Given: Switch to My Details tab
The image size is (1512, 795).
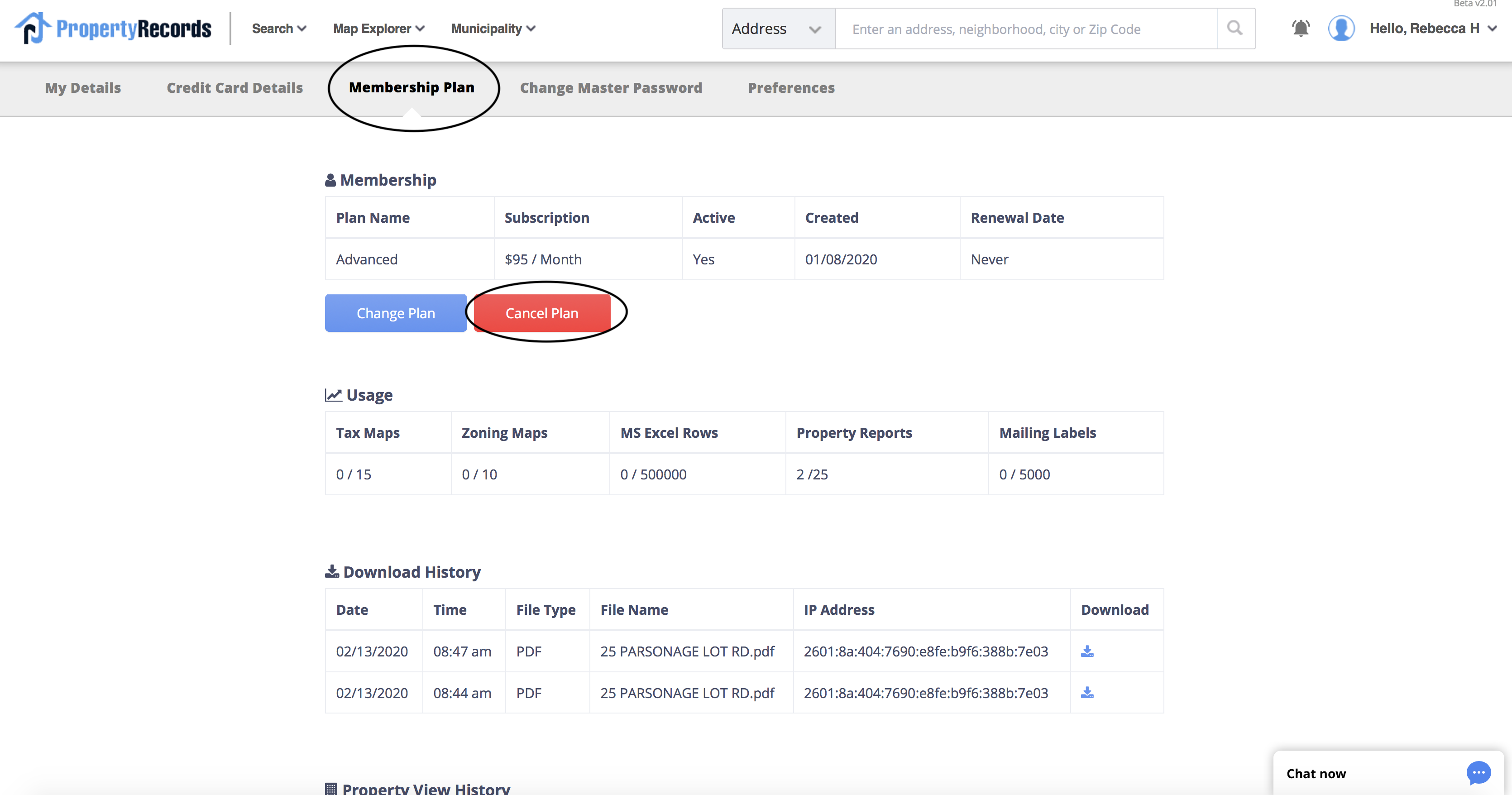Looking at the screenshot, I should [83, 88].
